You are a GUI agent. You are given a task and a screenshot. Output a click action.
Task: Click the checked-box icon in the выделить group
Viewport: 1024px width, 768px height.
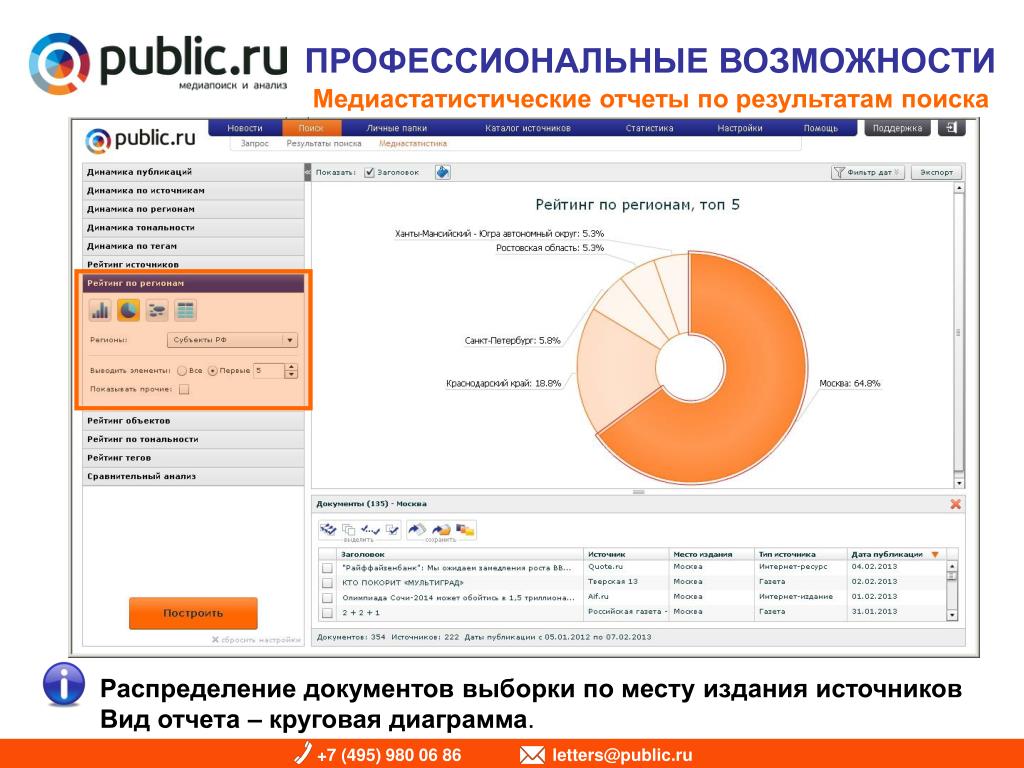pos(392,530)
